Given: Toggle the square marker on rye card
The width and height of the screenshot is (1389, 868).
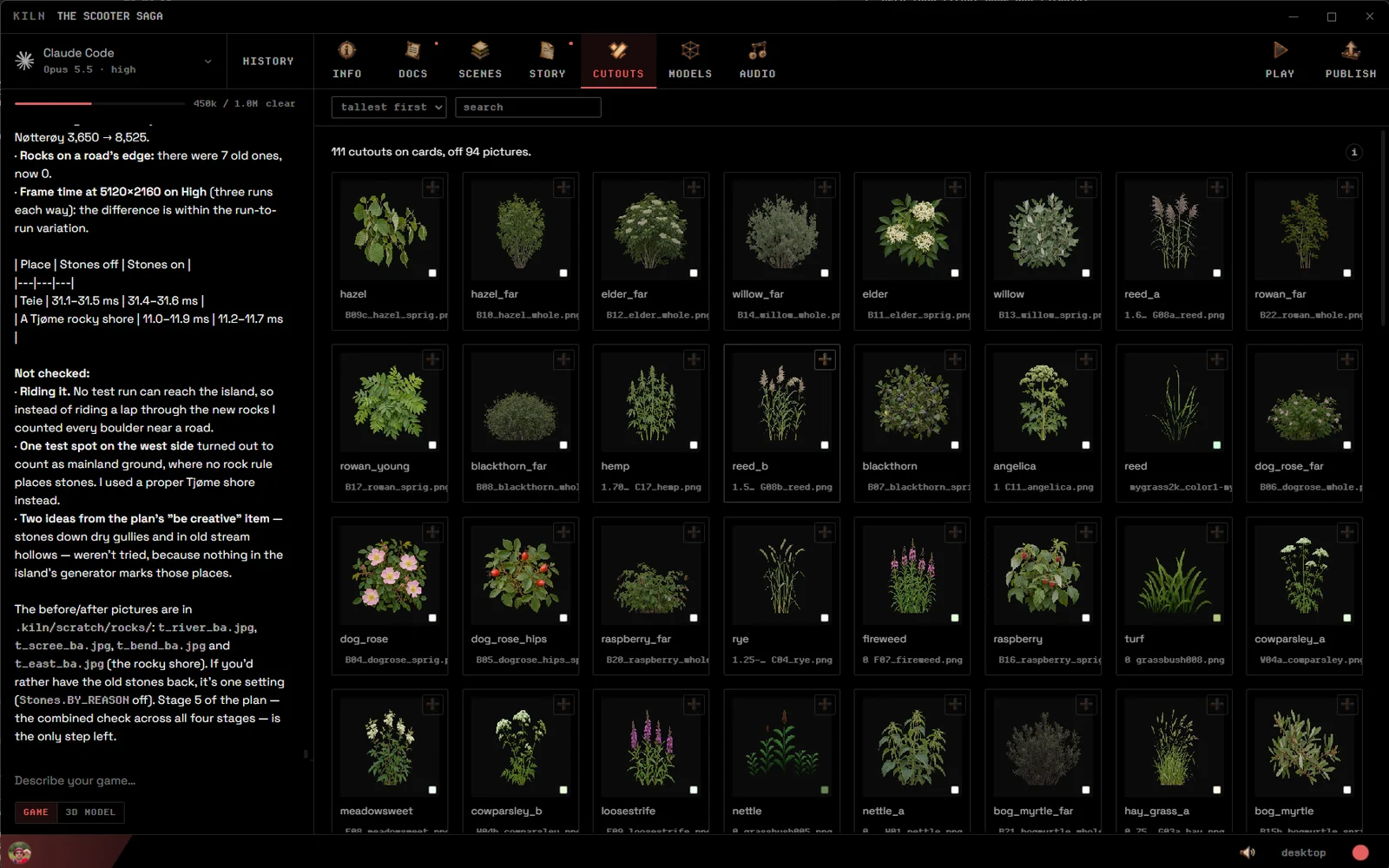Looking at the screenshot, I should (x=825, y=618).
